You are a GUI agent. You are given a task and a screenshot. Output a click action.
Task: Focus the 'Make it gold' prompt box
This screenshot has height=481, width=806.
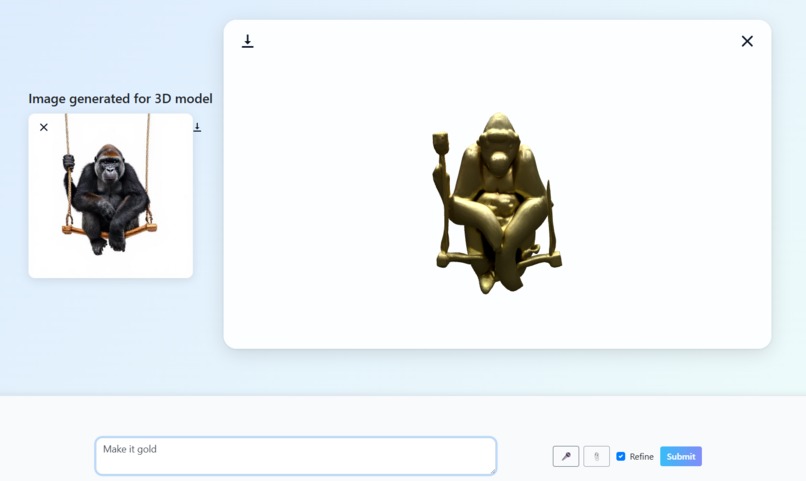pos(296,456)
